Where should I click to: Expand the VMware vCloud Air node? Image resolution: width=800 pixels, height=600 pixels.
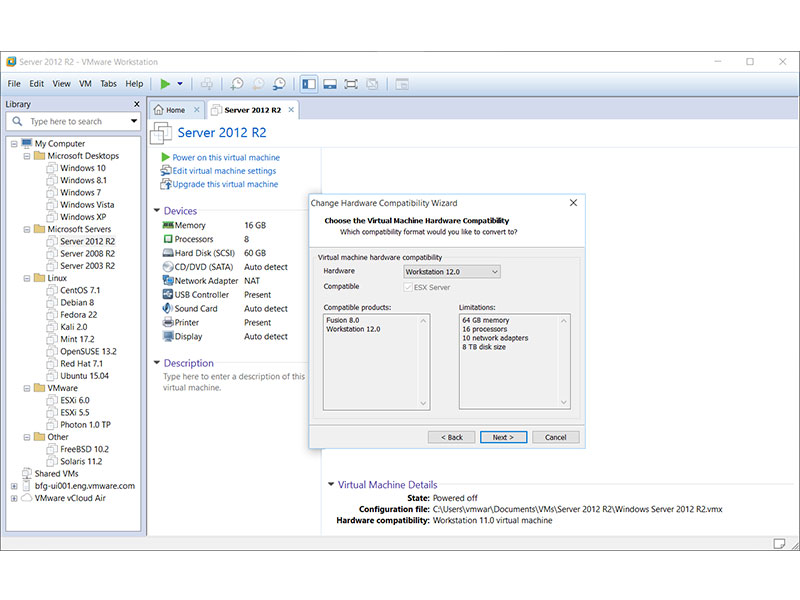tap(14, 498)
